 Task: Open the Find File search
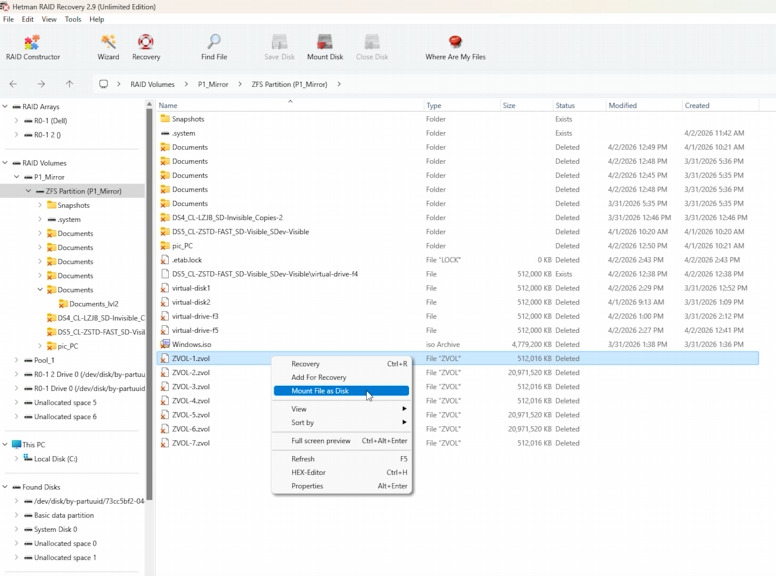(x=214, y=48)
